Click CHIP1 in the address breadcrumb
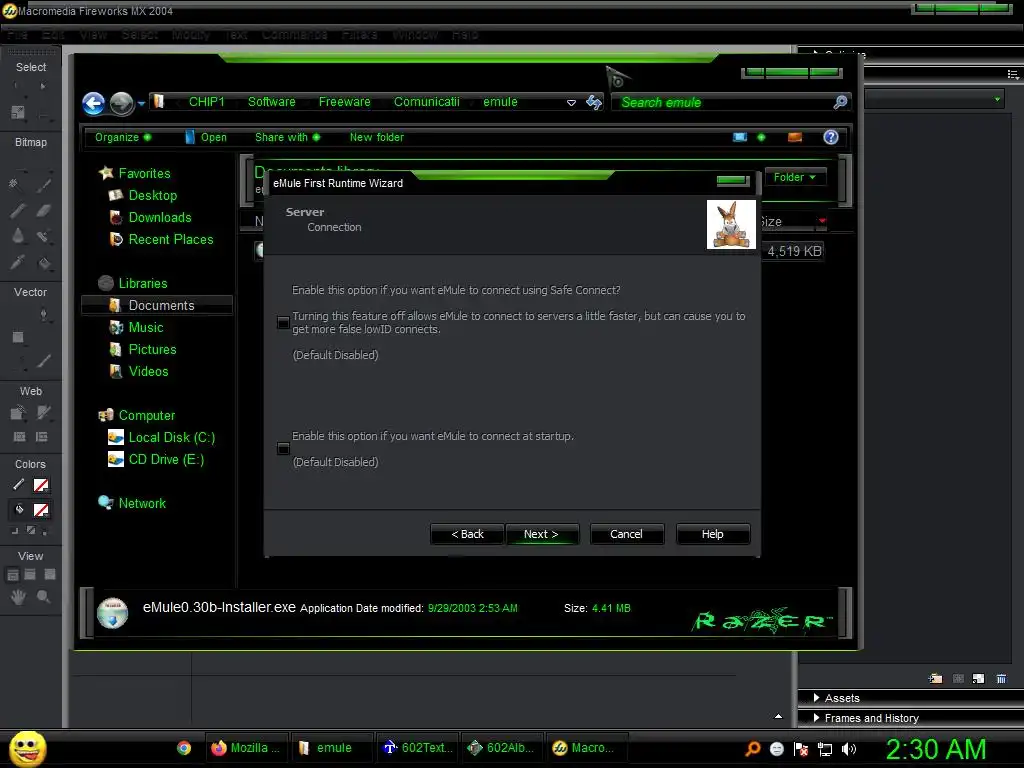The image size is (1024, 768). 206,102
